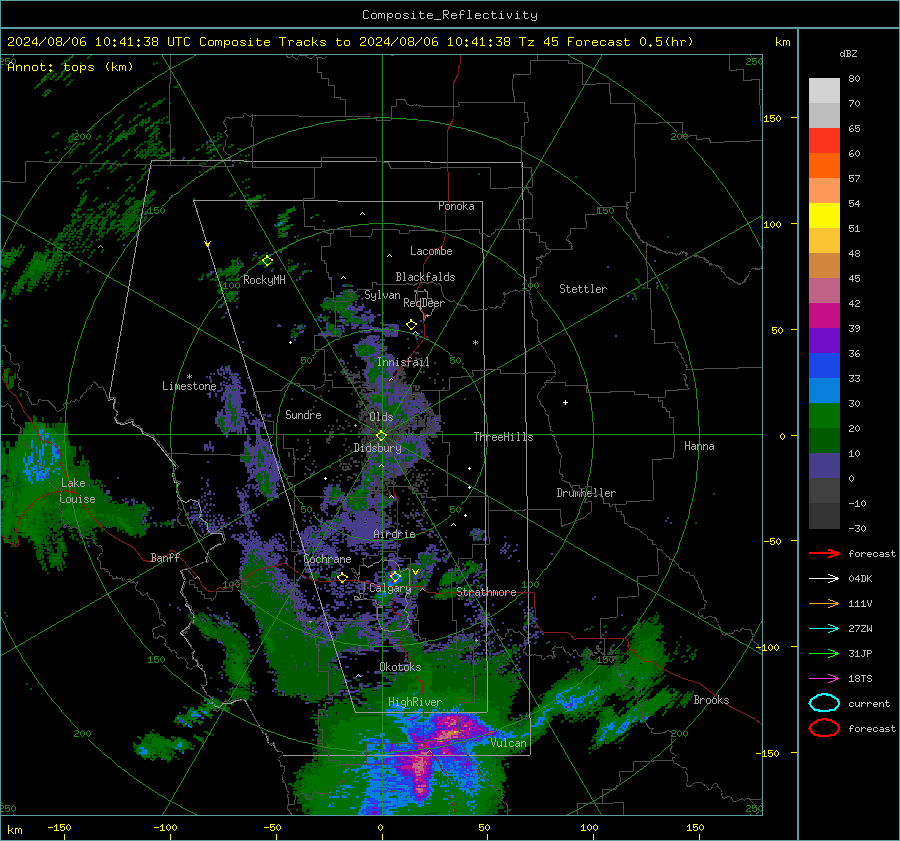This screenshot has width=900, height=841.
Task: Click the Forecast 0.5(hr) text
Action: tap(630, 42)
